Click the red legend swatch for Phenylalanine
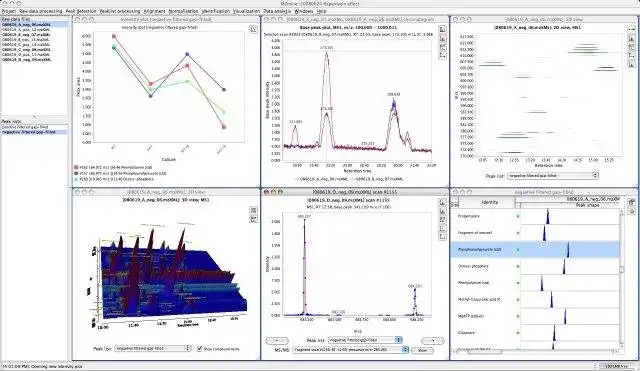This screenshot has height=371, width=640. (76, 168)
